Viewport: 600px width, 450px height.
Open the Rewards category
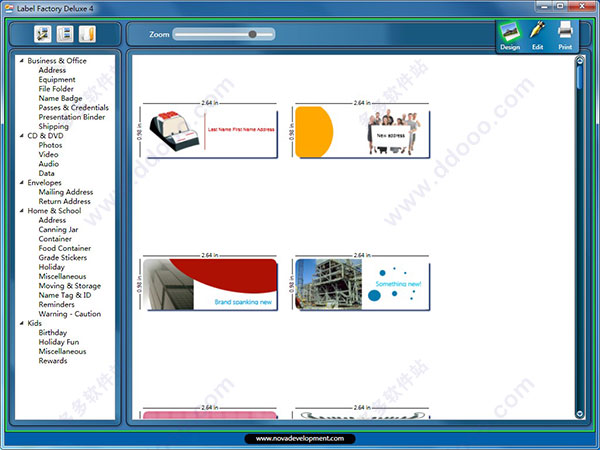(53, 361)
